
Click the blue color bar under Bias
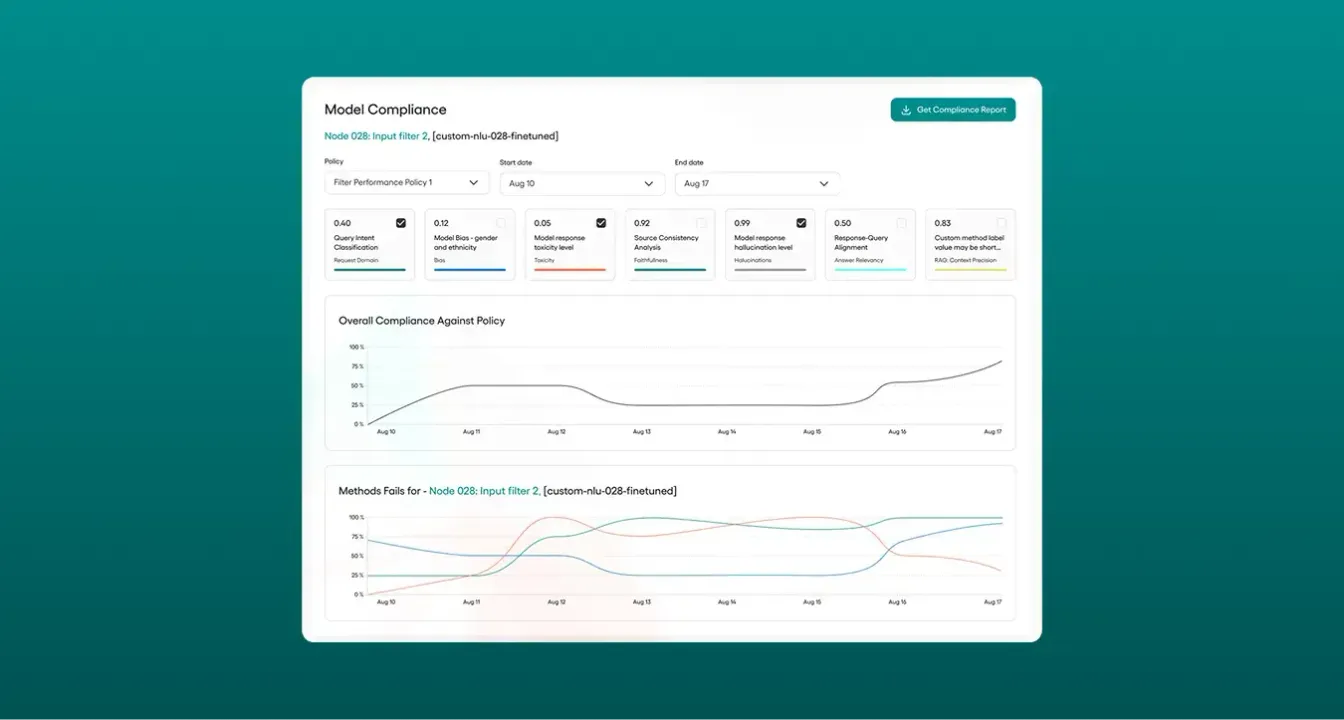(x=470, y=270)
